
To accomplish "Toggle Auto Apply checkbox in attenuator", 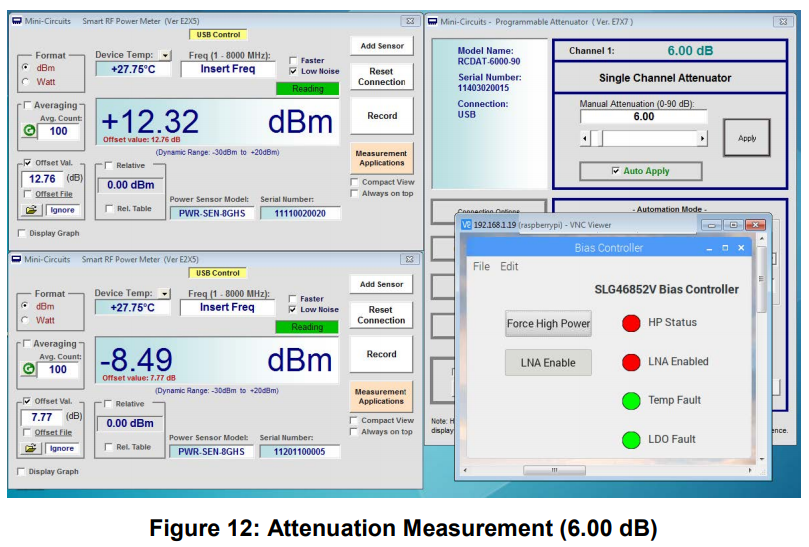I will pyautogui.click(x=615, y=171).
